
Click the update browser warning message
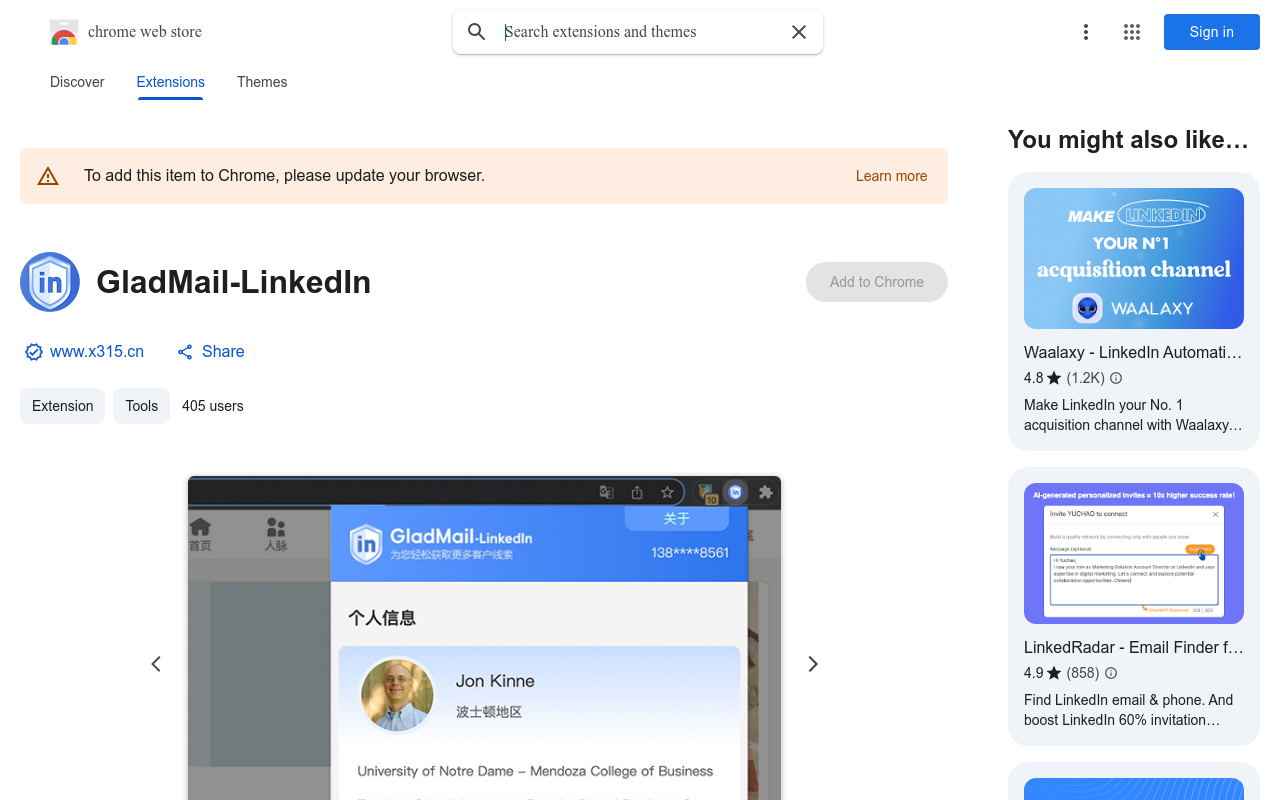[284, 176]
